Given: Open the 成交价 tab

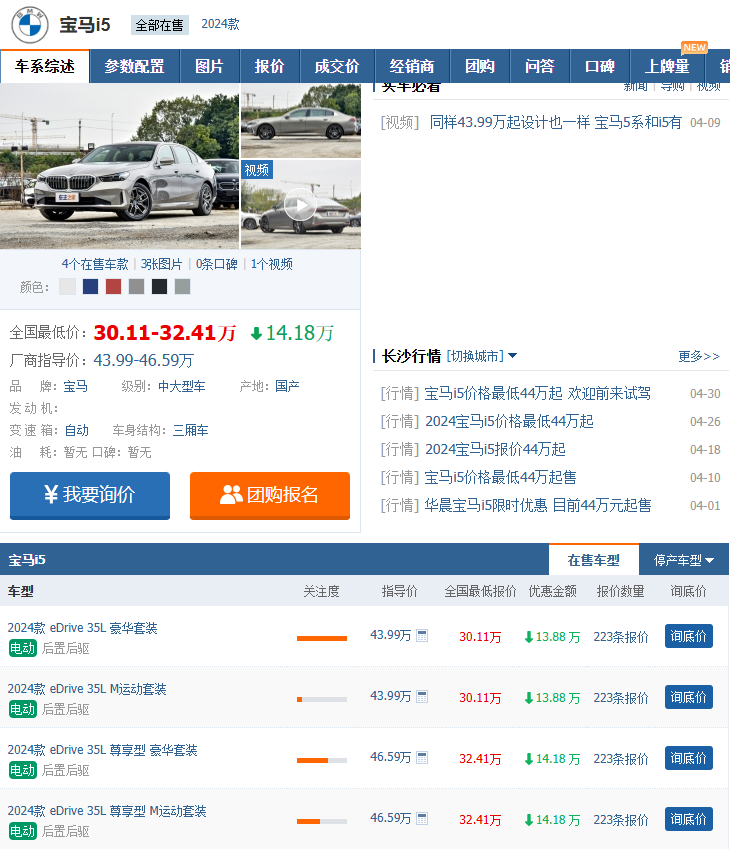Looking at the screenshot, I should click(x=337, y=66).
